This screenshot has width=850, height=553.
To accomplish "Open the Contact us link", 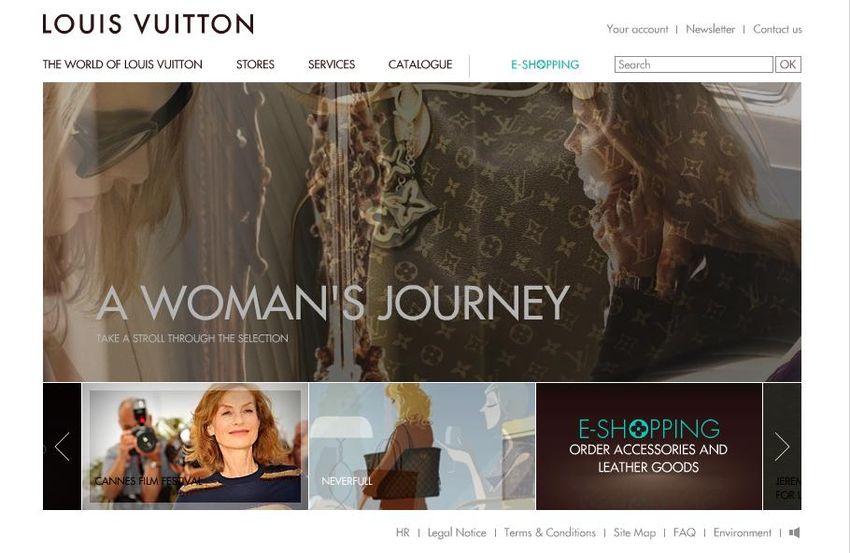I will click(777, 29).
